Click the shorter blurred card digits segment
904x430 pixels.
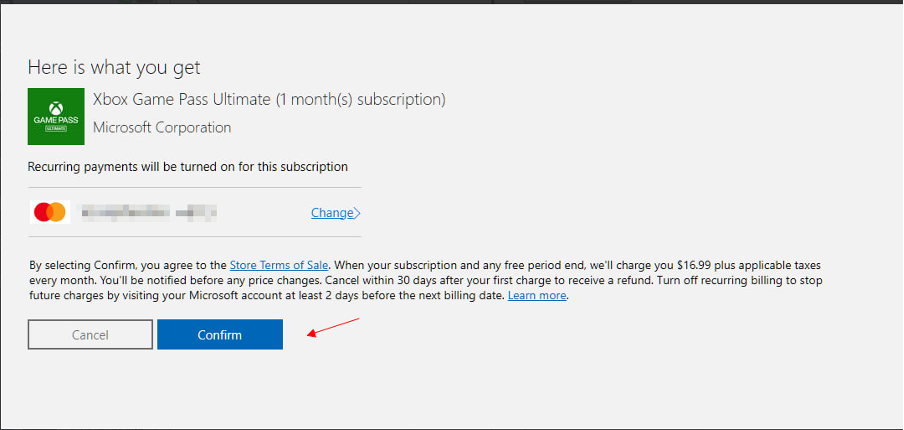click(196, 212)
